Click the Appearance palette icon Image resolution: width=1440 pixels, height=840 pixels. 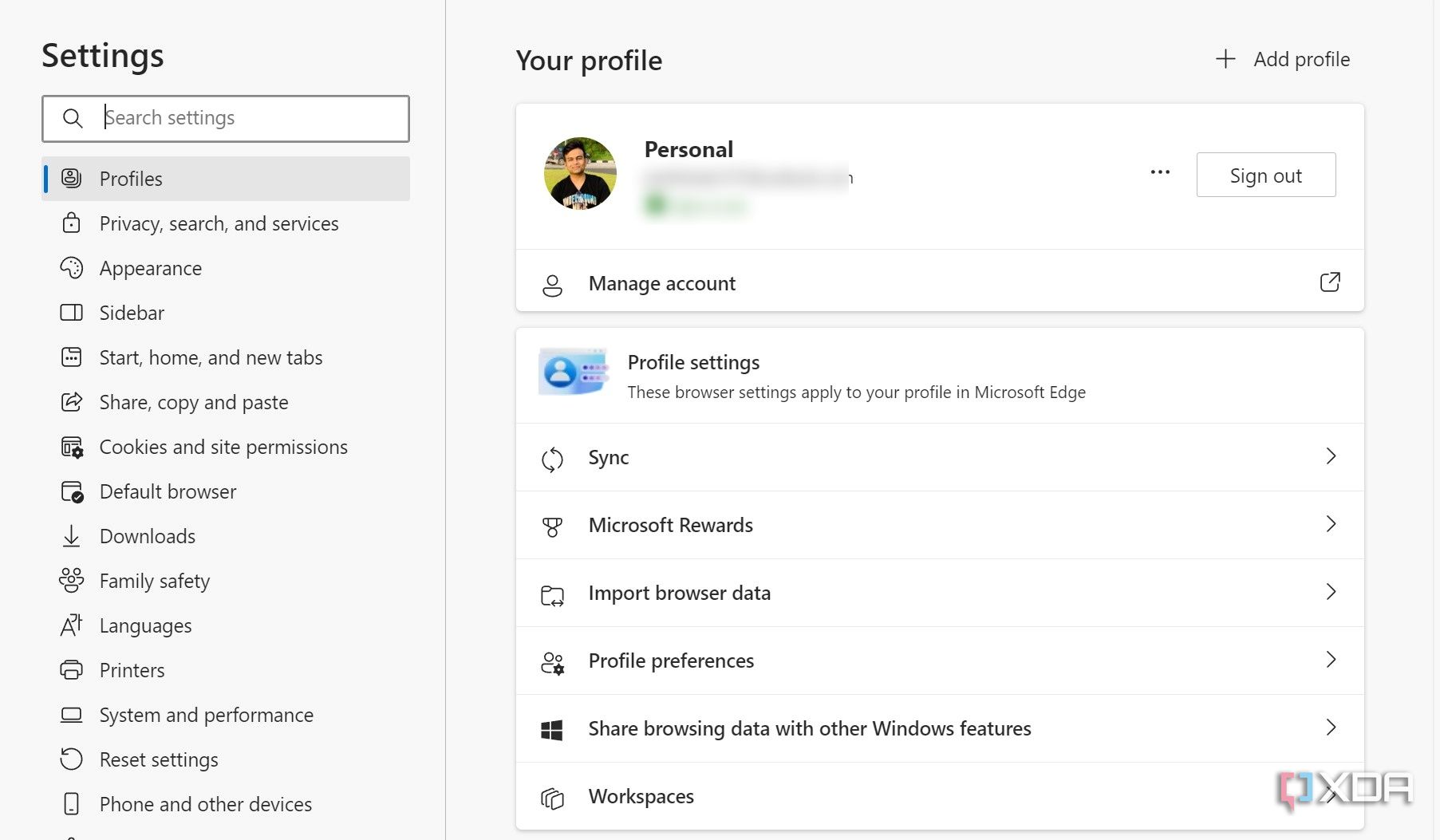point(71,267)
